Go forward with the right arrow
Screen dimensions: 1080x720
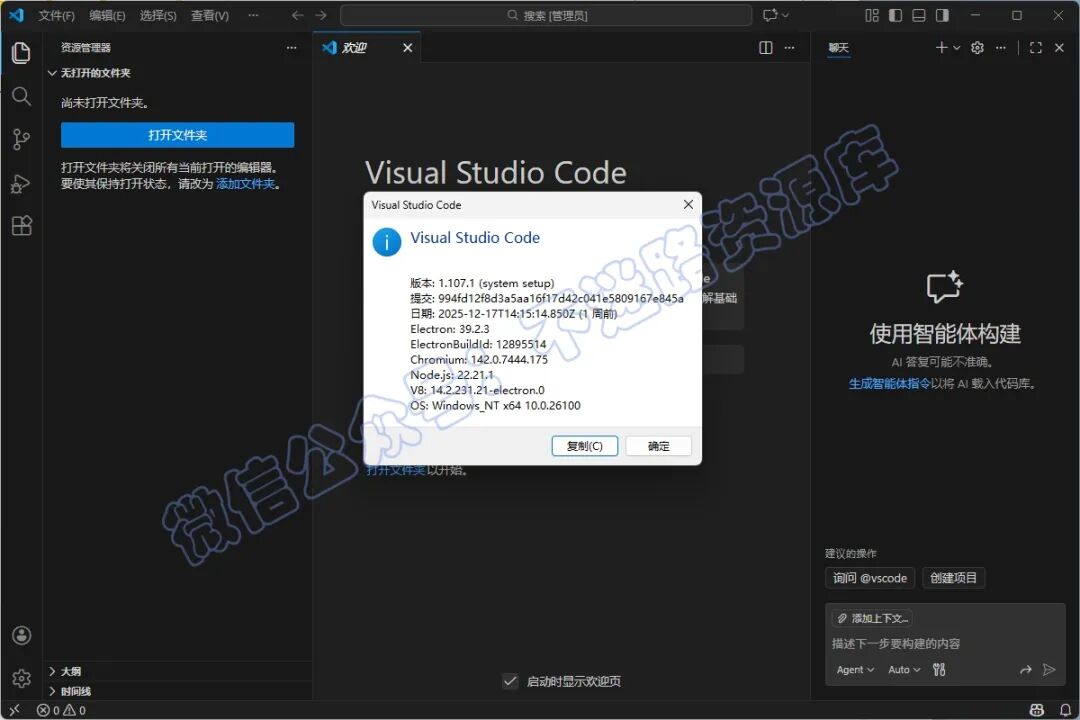pyautogui.click(x=321, y=15)
